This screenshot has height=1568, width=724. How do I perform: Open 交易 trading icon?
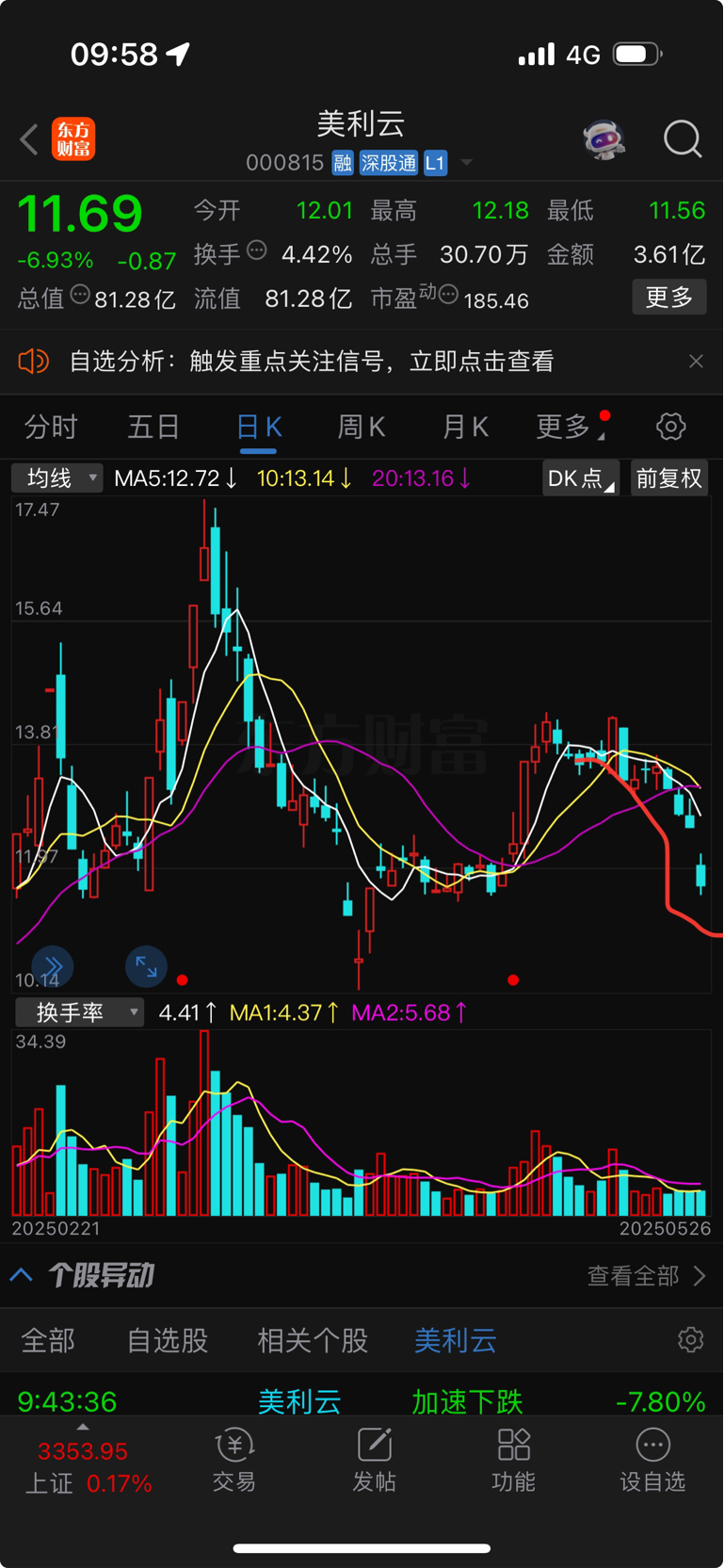click(x=234, y=1460)
